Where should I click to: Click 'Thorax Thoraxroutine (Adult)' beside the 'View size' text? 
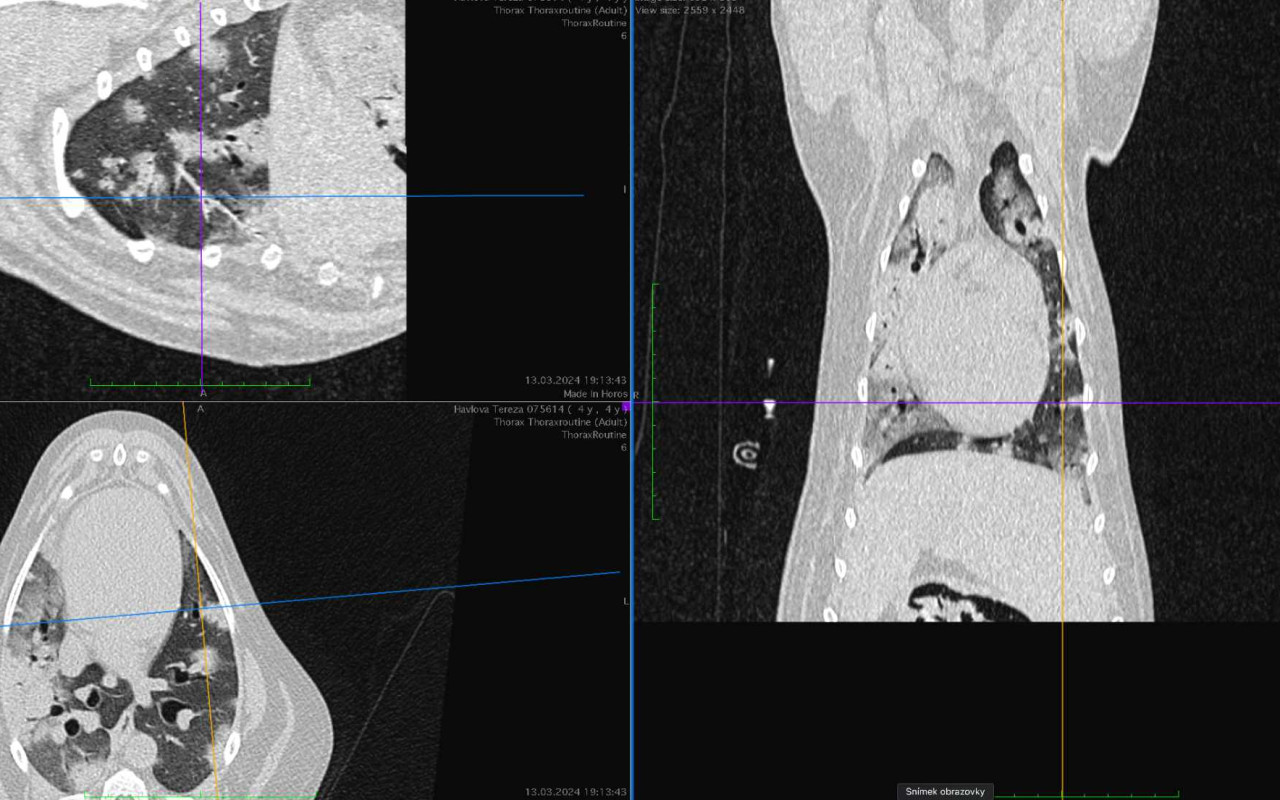560,9
